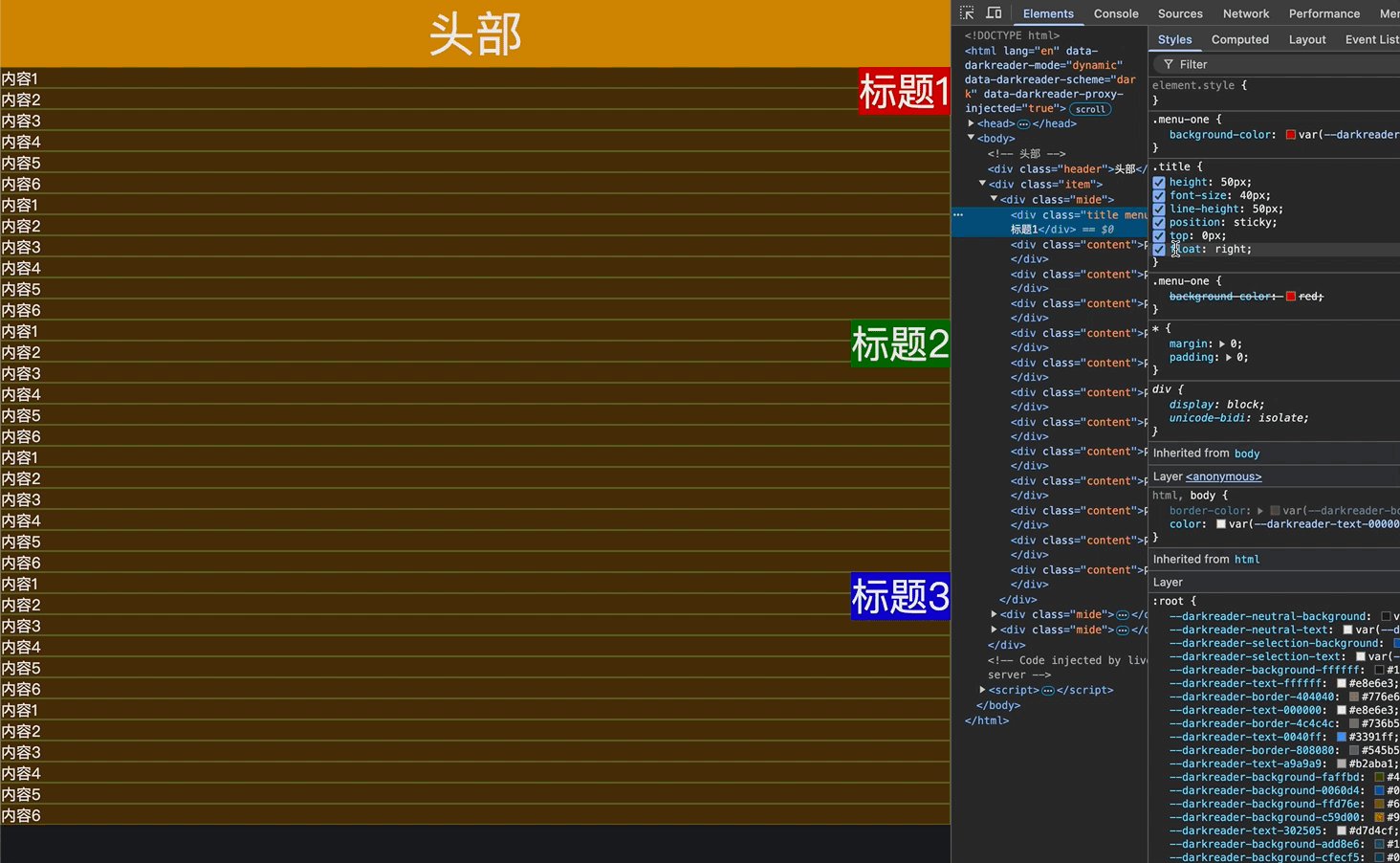The width and height of the screenshot is (1400, 863).
Task: Expand the head element node
Action: tap(971, 123)
